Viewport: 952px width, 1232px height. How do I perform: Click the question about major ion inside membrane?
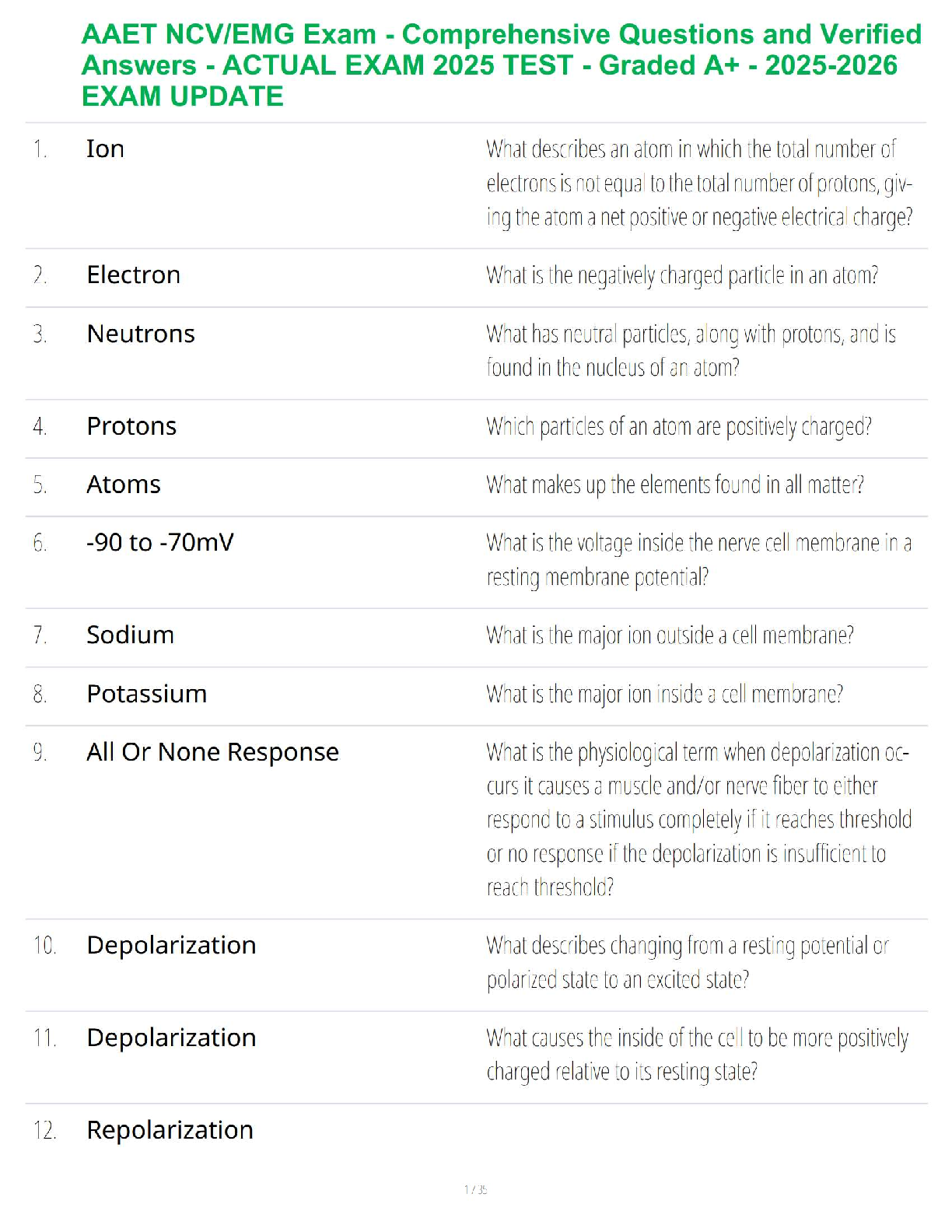click(664, 694)
